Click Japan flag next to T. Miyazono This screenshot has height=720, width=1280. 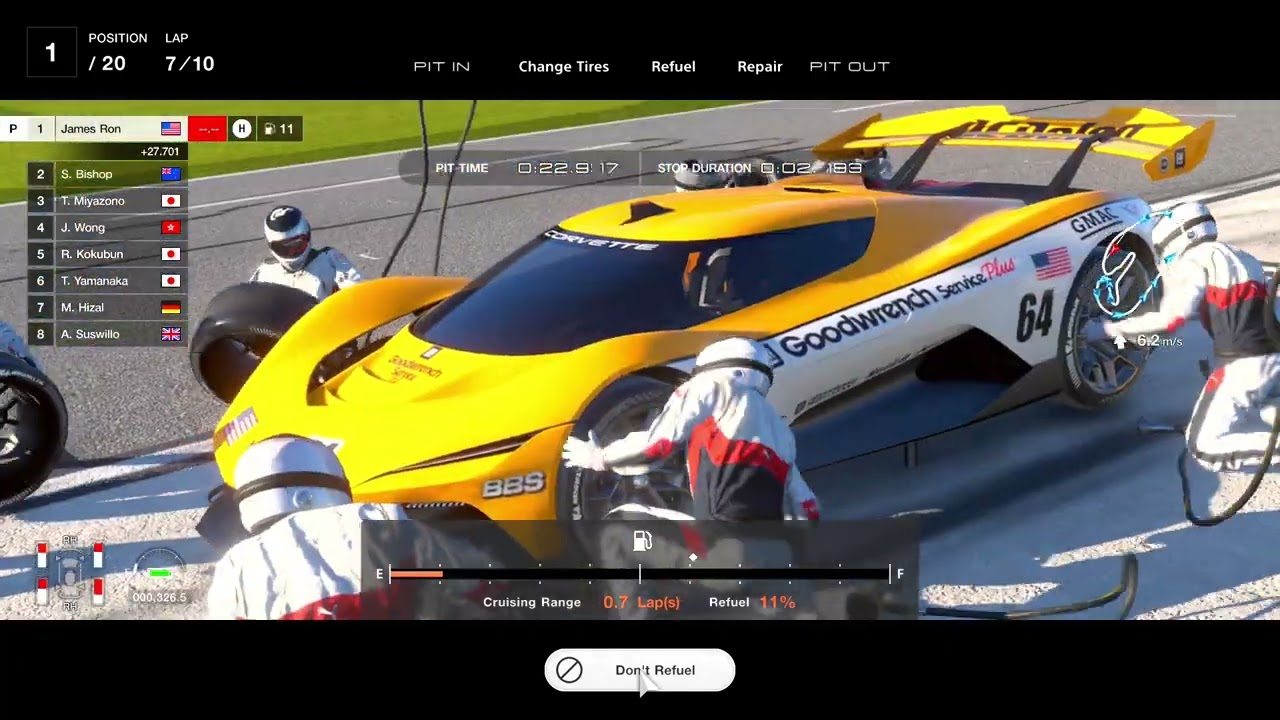(171, 201)
